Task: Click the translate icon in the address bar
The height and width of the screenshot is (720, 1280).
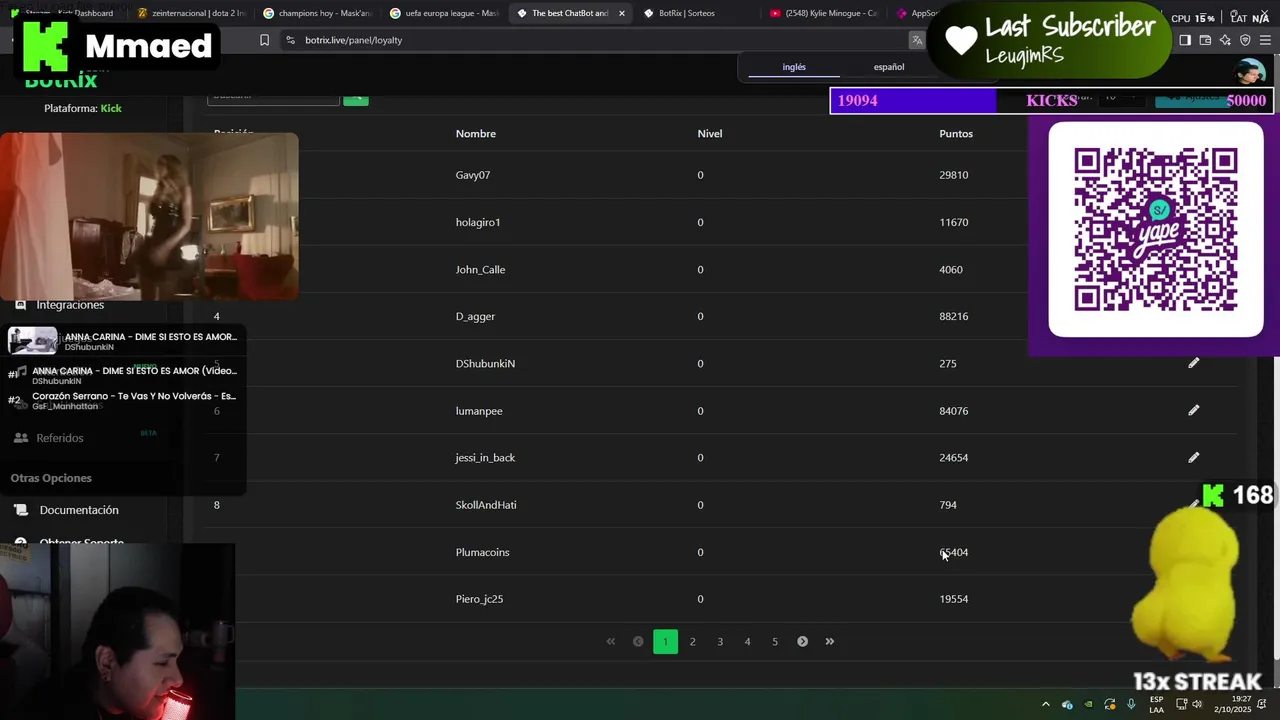Action: (x=916, y=40)
